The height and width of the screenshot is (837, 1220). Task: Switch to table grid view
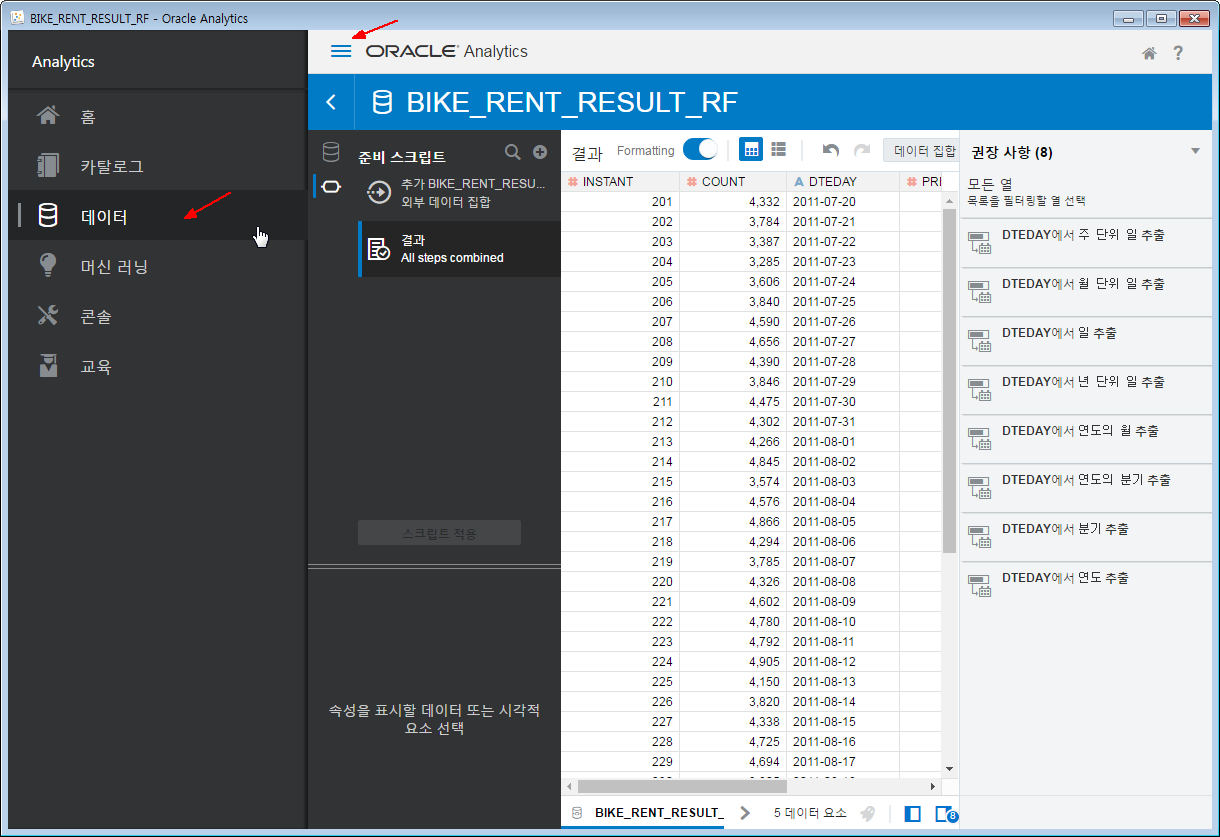[x=751, y=150]
